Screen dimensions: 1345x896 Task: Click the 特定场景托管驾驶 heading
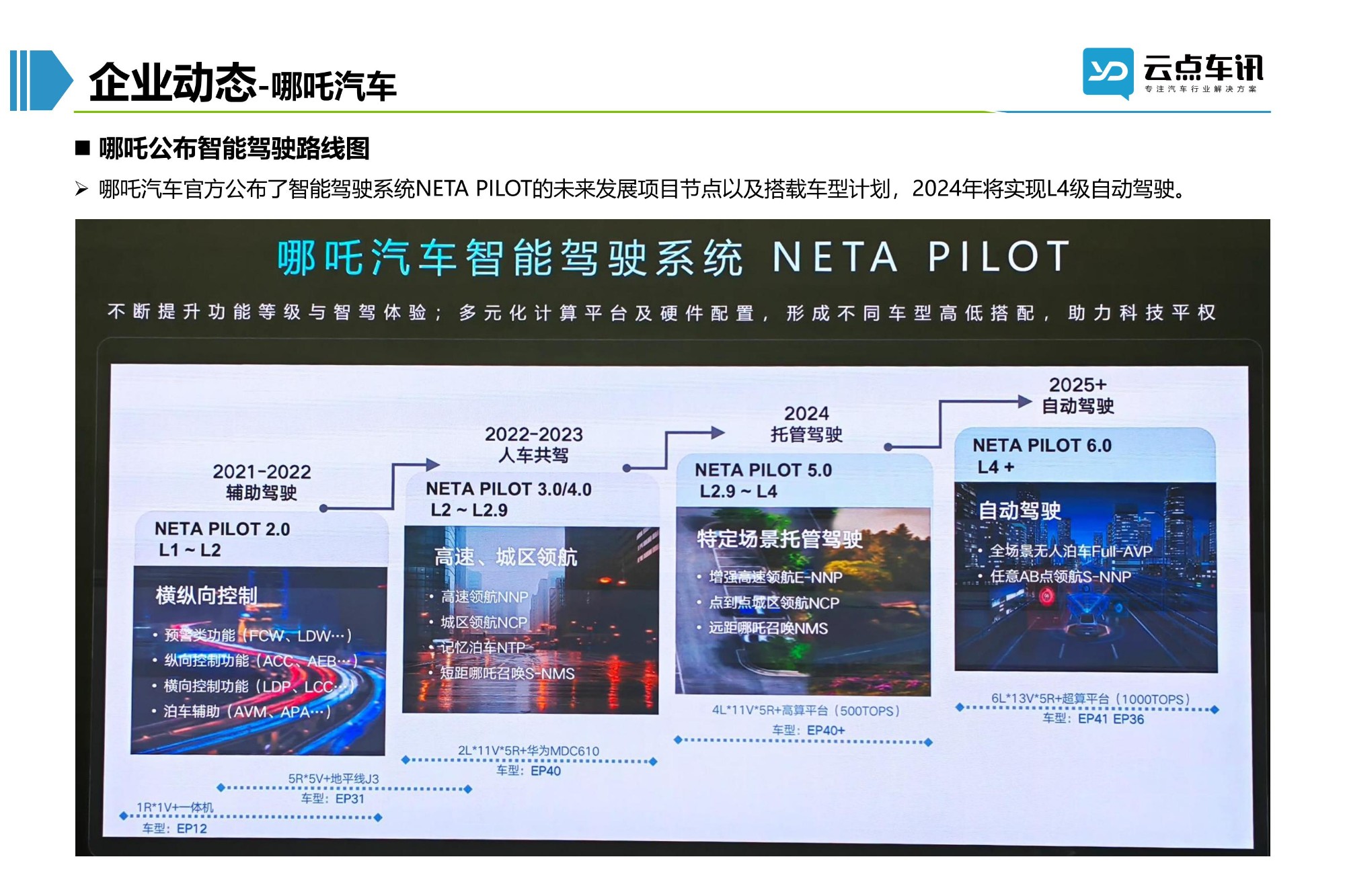point(779,538)
